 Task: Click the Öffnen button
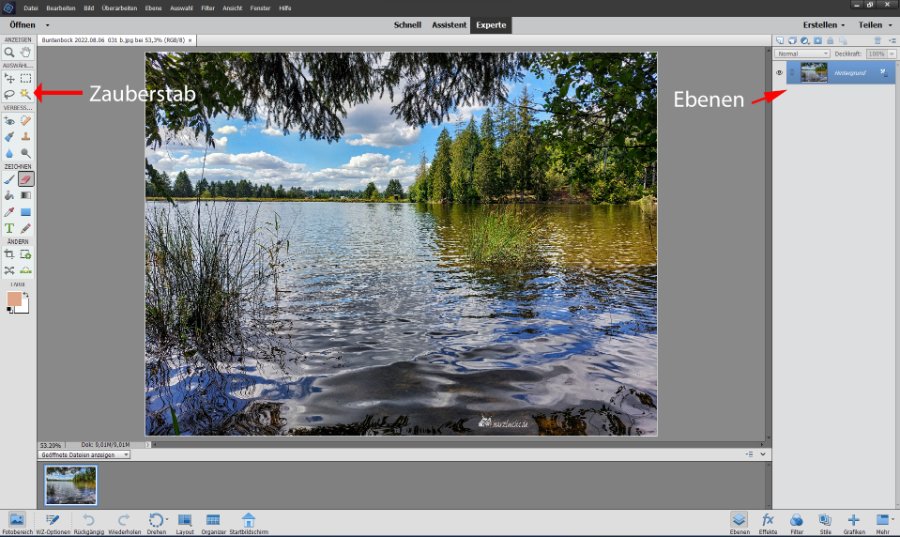point(22,25)
